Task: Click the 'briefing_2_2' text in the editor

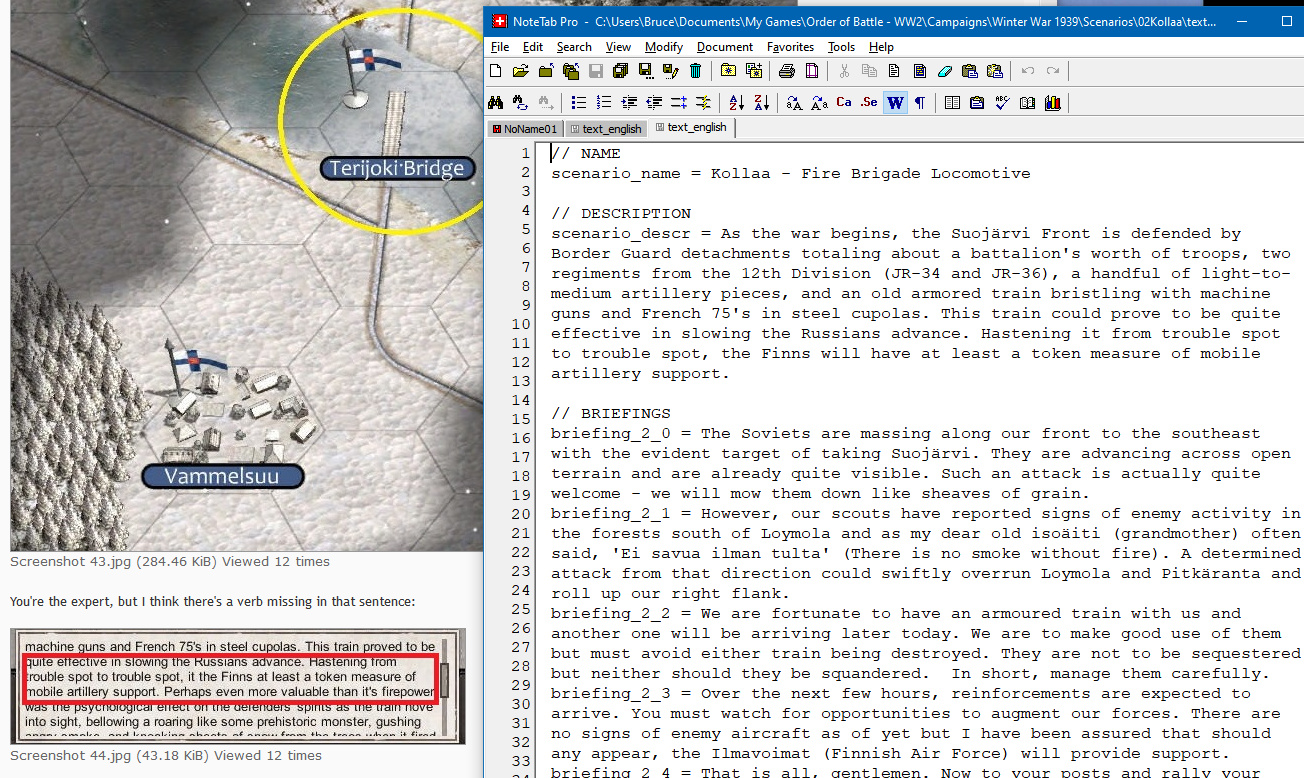Action: (611, 614)
